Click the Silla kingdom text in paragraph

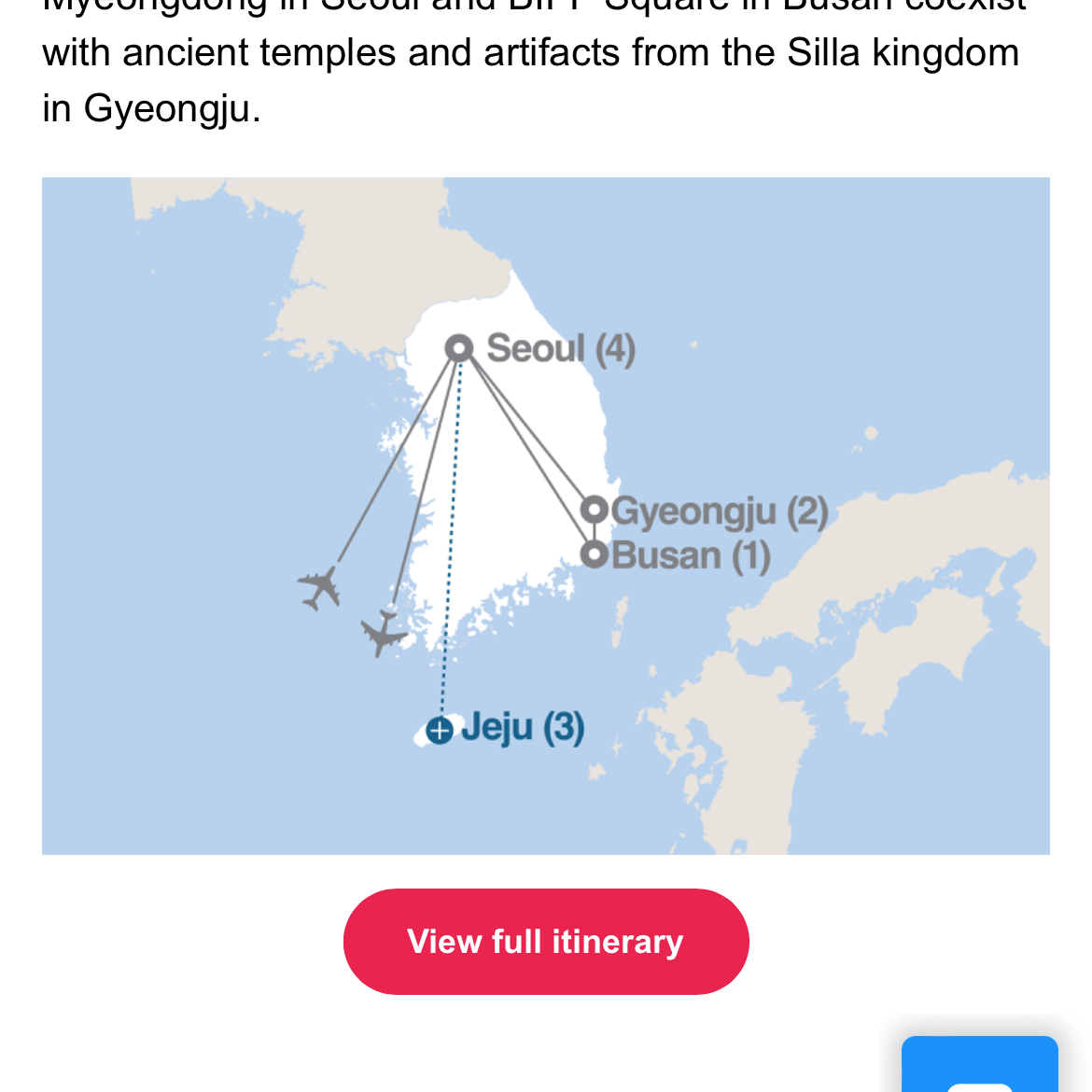point(903,52)
